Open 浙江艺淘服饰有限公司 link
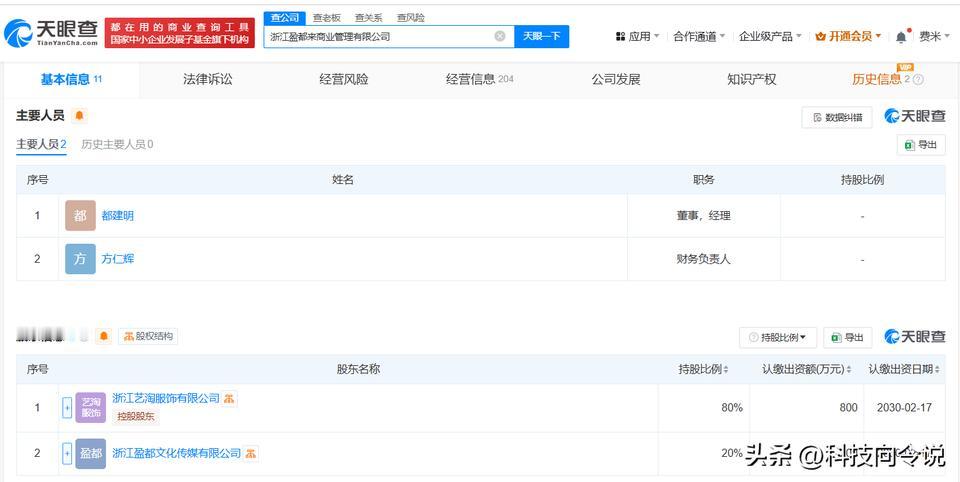Screen dimensions: 960x482 pyautogui.click(x=166, y=398)
